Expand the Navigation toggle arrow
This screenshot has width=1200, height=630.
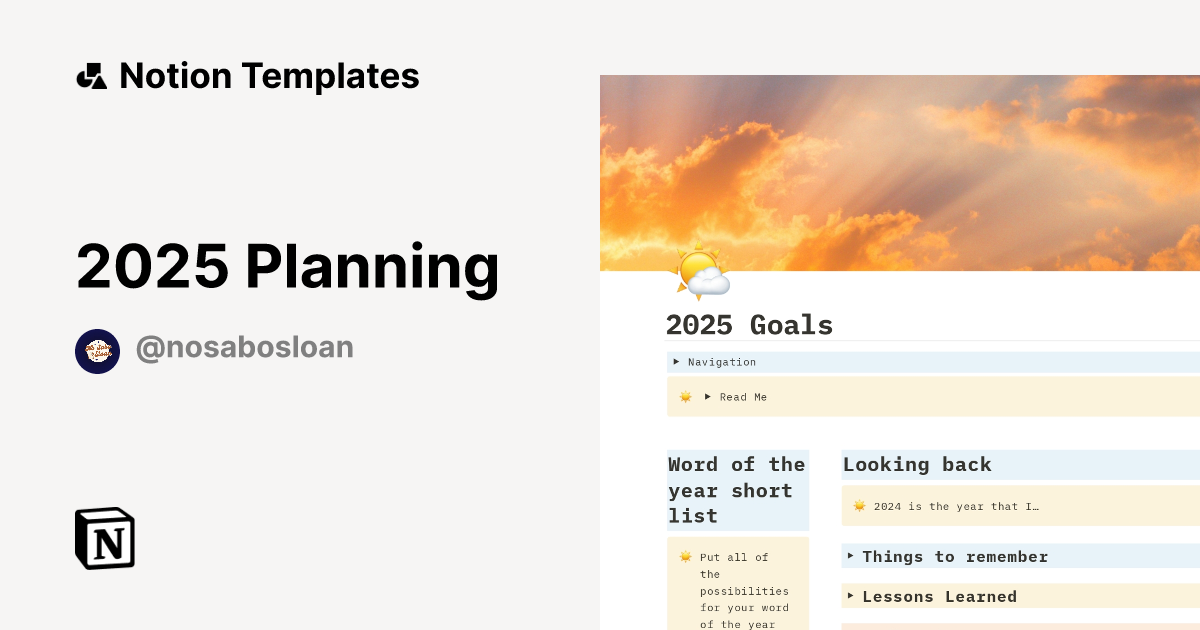[x=677, y=361]
